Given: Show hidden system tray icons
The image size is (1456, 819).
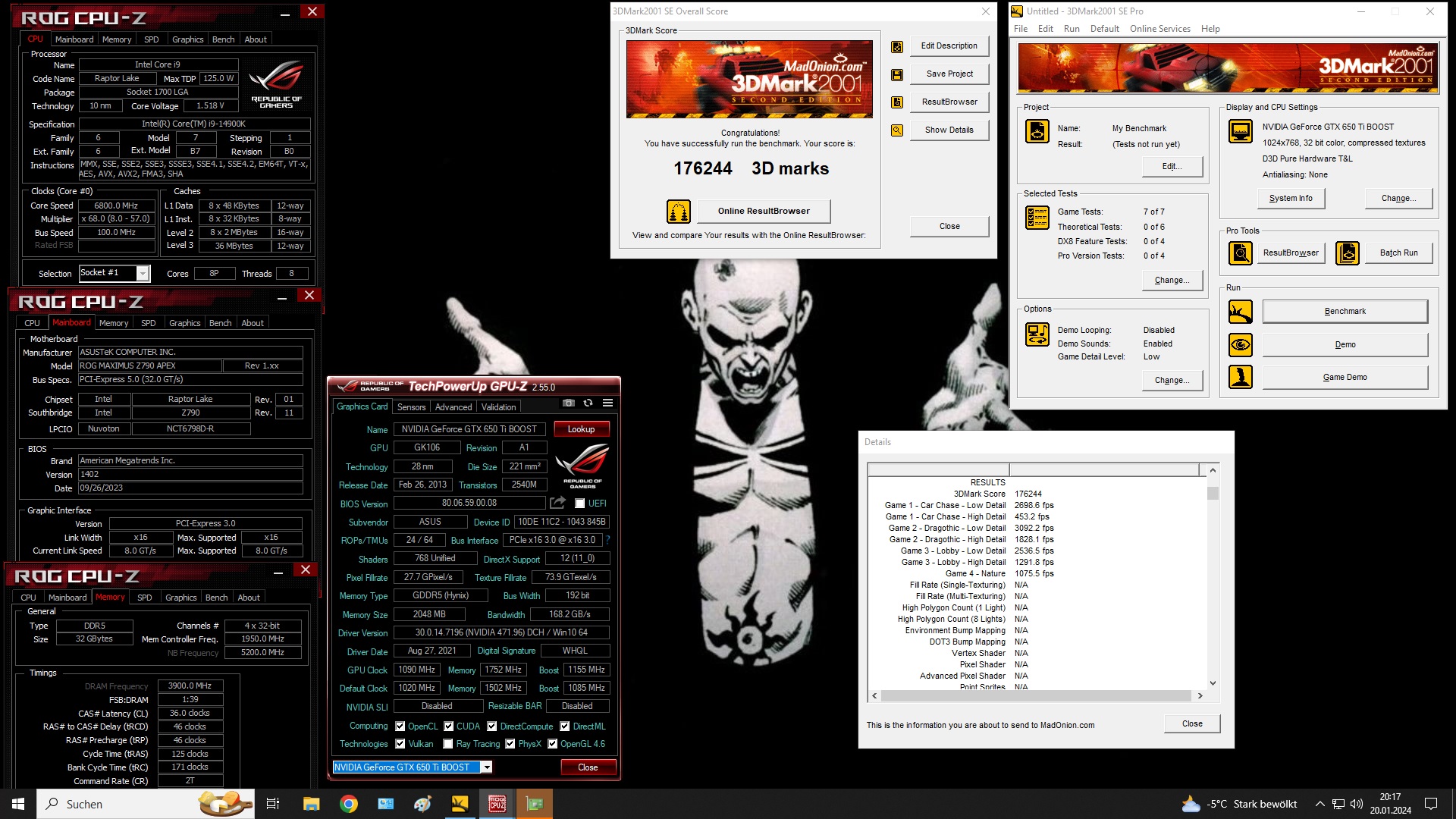Looking at the screenshot, I should pos(1319,804).
